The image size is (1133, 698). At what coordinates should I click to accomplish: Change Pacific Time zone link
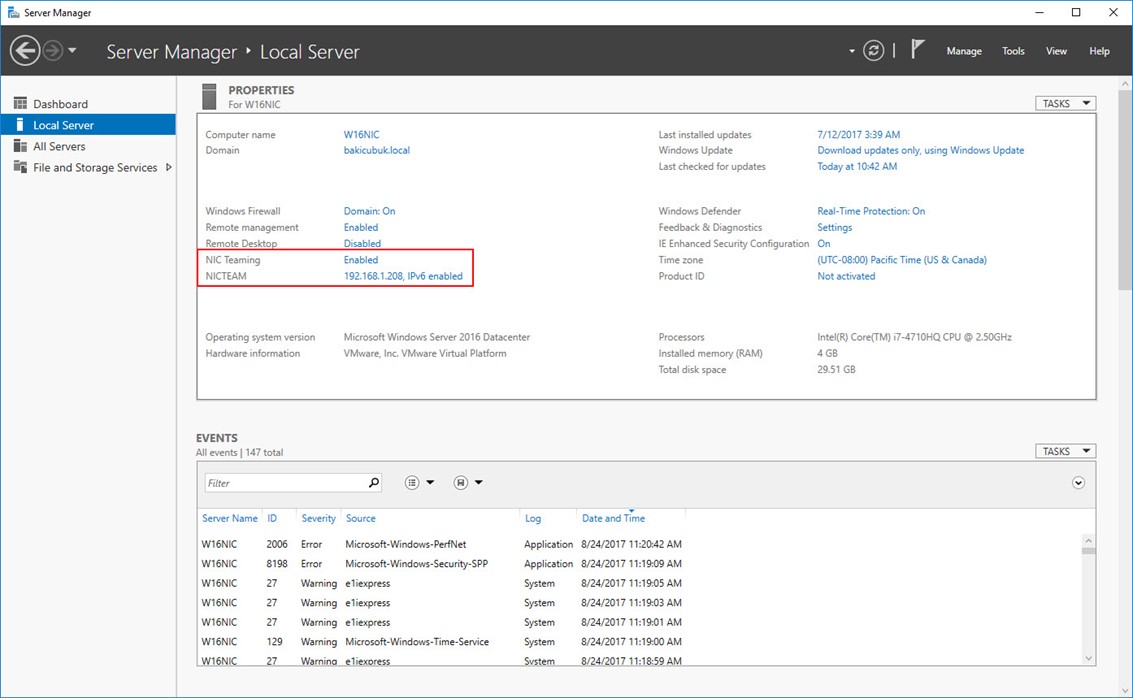pyautogui.click(x=902, y=259)
